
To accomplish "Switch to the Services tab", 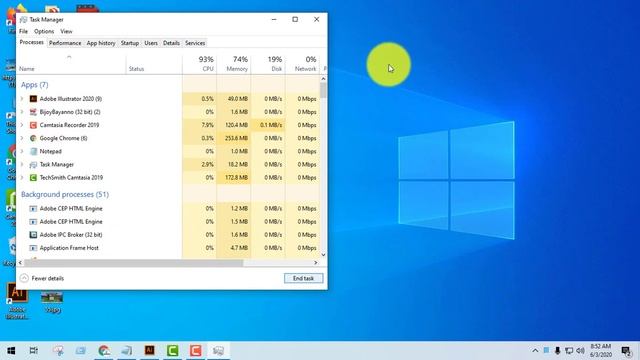I will click(x=195, y=43).
